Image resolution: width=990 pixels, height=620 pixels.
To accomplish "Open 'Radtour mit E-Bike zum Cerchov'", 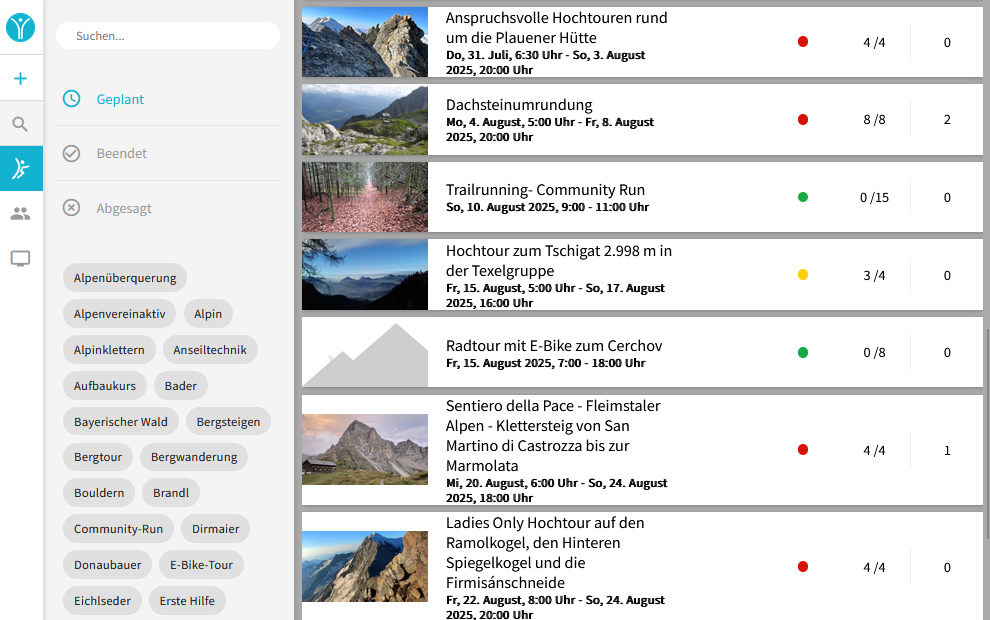I will click(554, 346).
